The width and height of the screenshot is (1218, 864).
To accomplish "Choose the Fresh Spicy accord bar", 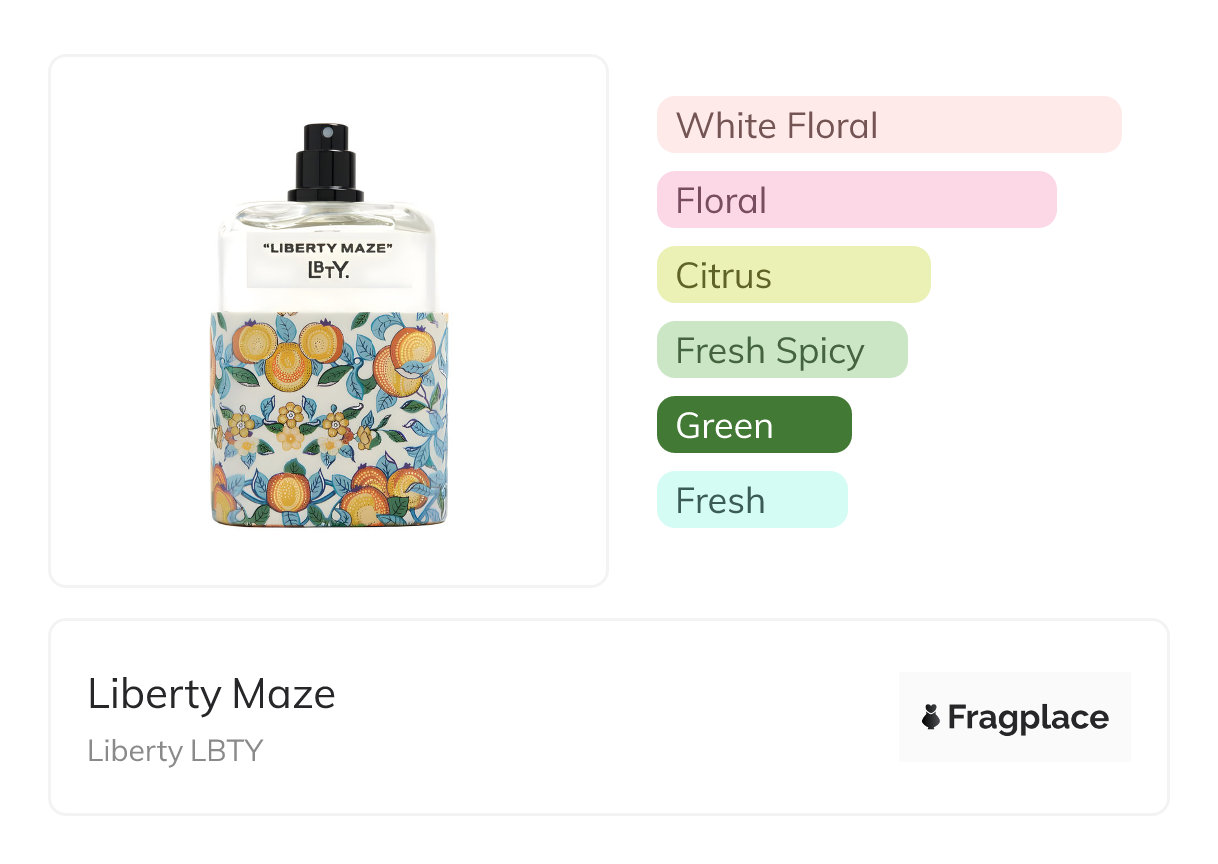I will pyautogui.click(x=781, y=350).
